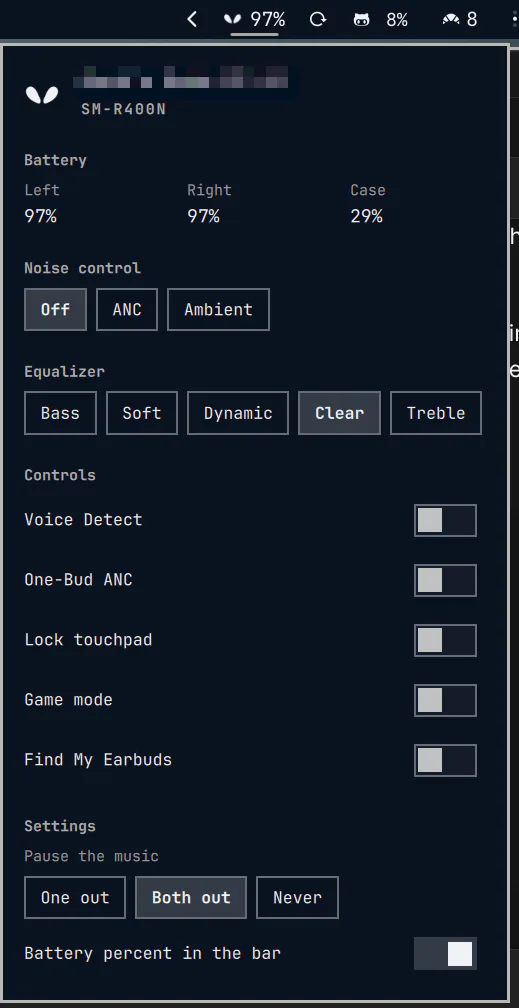Viewport: 519px width, 1008px height.
Task: Click the gauge icon in top bar
Action: click(x=451, y=20)
